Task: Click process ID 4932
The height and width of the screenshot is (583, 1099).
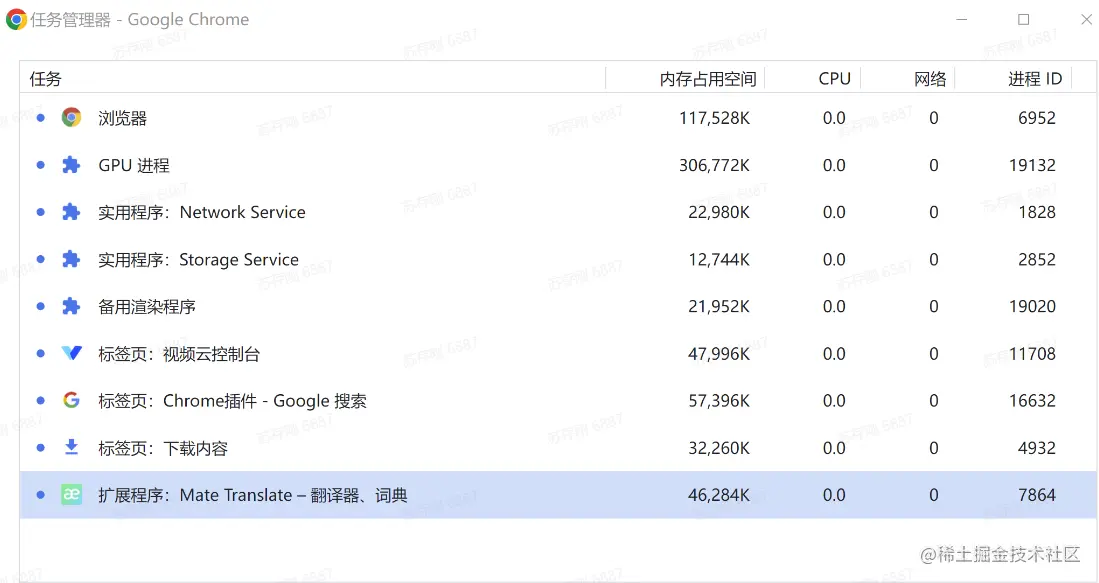Action: [1037, 447]
